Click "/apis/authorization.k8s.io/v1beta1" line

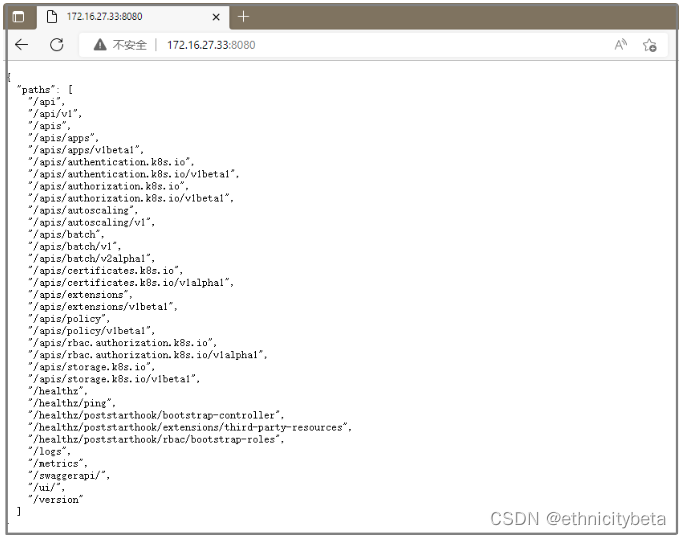point(131,198)
